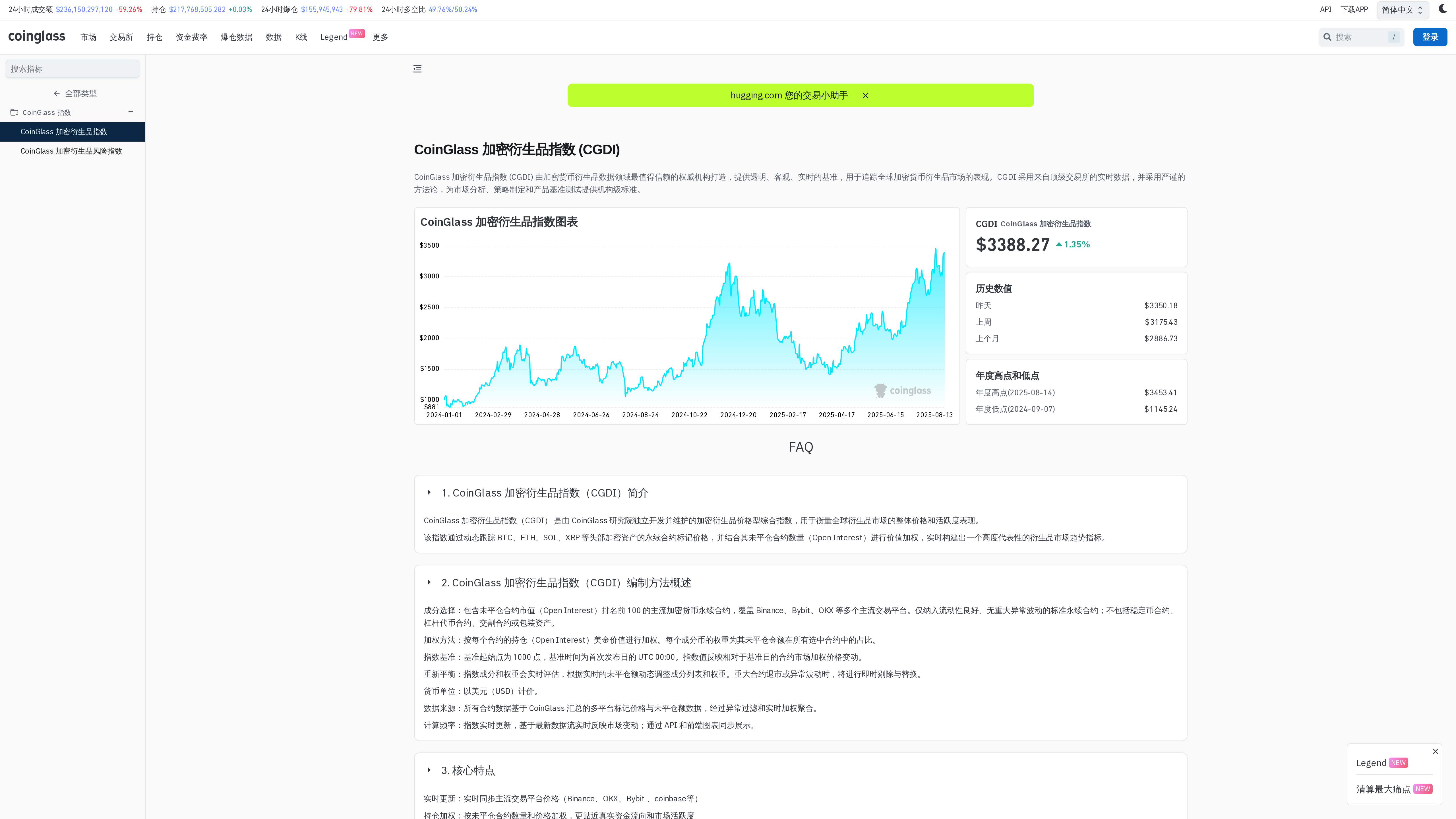Open the 市场 menu
Viewport: 1456px width, 819px height.
click(88, 37)
